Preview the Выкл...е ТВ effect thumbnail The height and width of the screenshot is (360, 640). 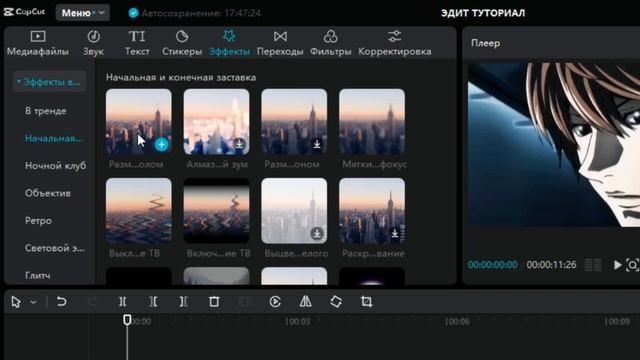139,211
